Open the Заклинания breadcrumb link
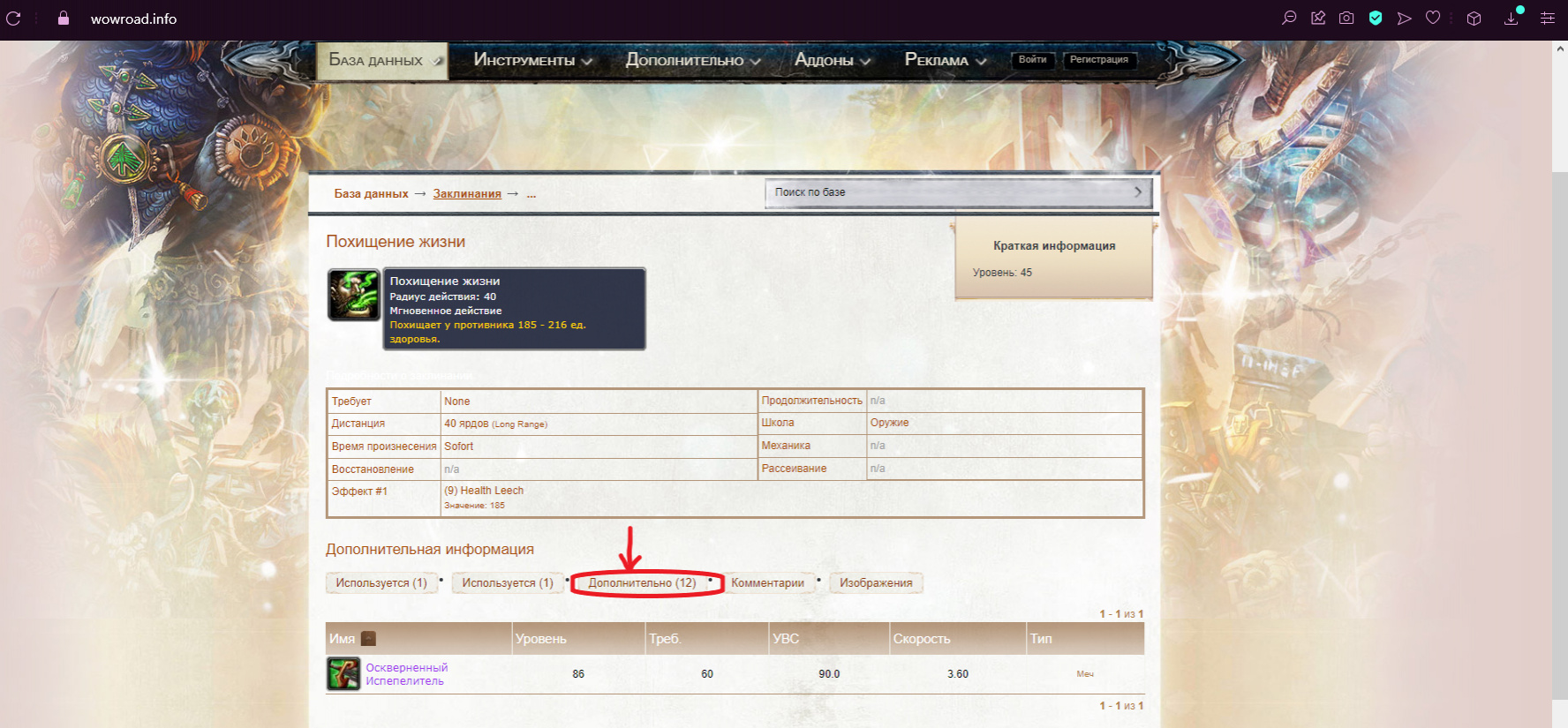The image size is (1568, 728). click(x=467, y=193)
